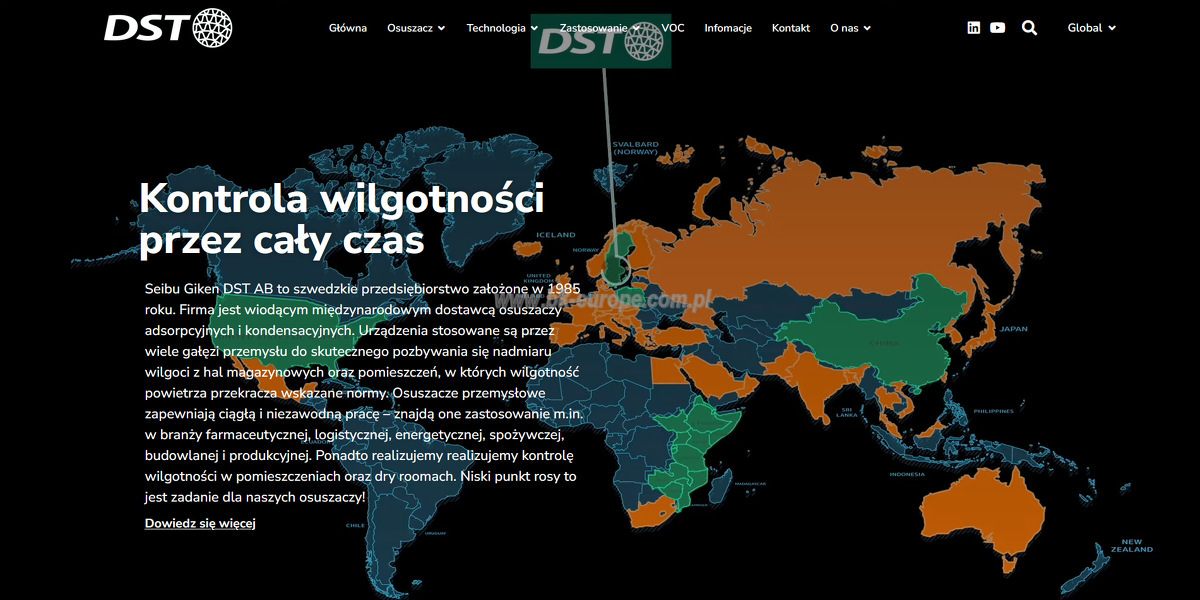This screenshot has width=1200, height=600.
Task: Click the DST logo in header
Action: pos(168,27)
